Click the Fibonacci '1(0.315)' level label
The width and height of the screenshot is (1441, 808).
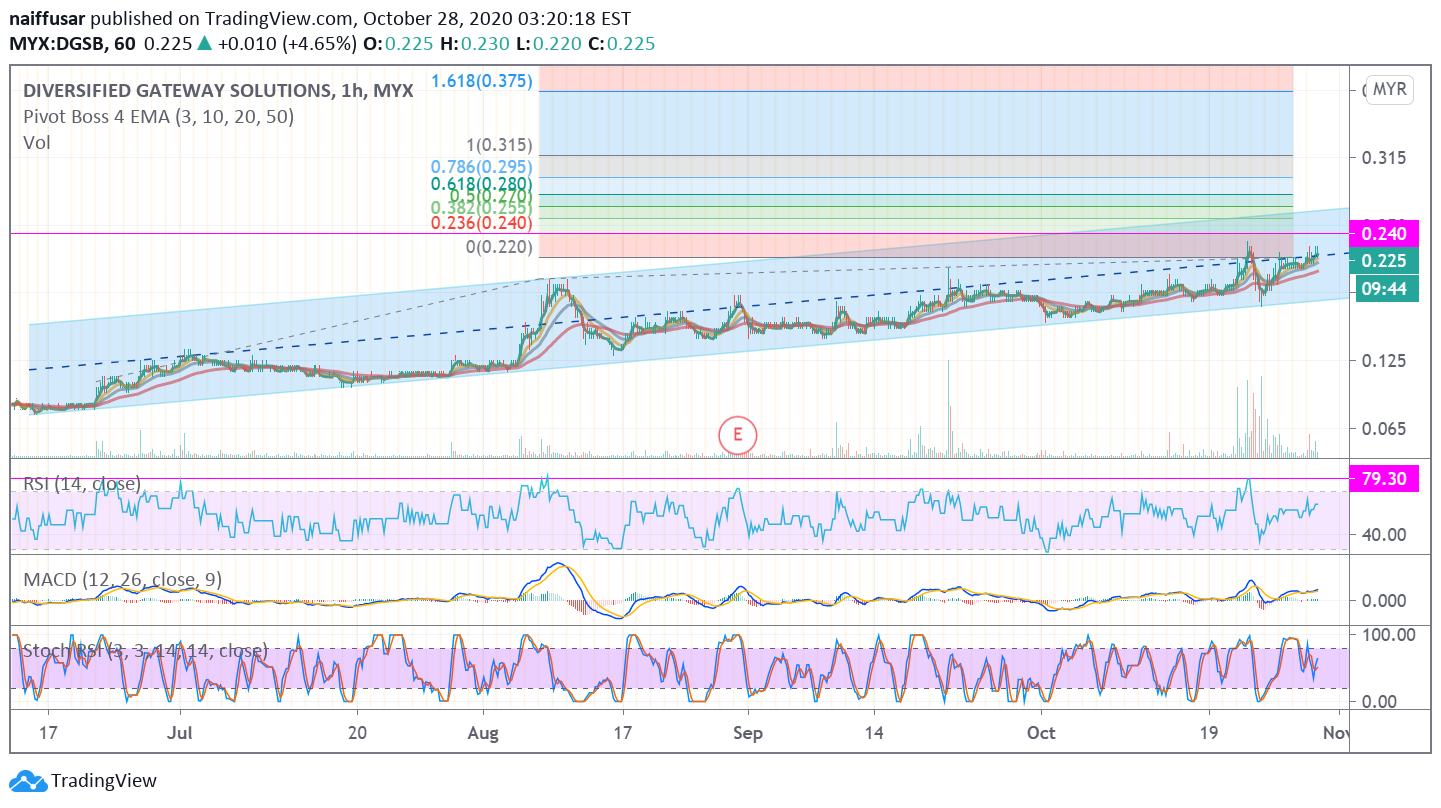500,145
